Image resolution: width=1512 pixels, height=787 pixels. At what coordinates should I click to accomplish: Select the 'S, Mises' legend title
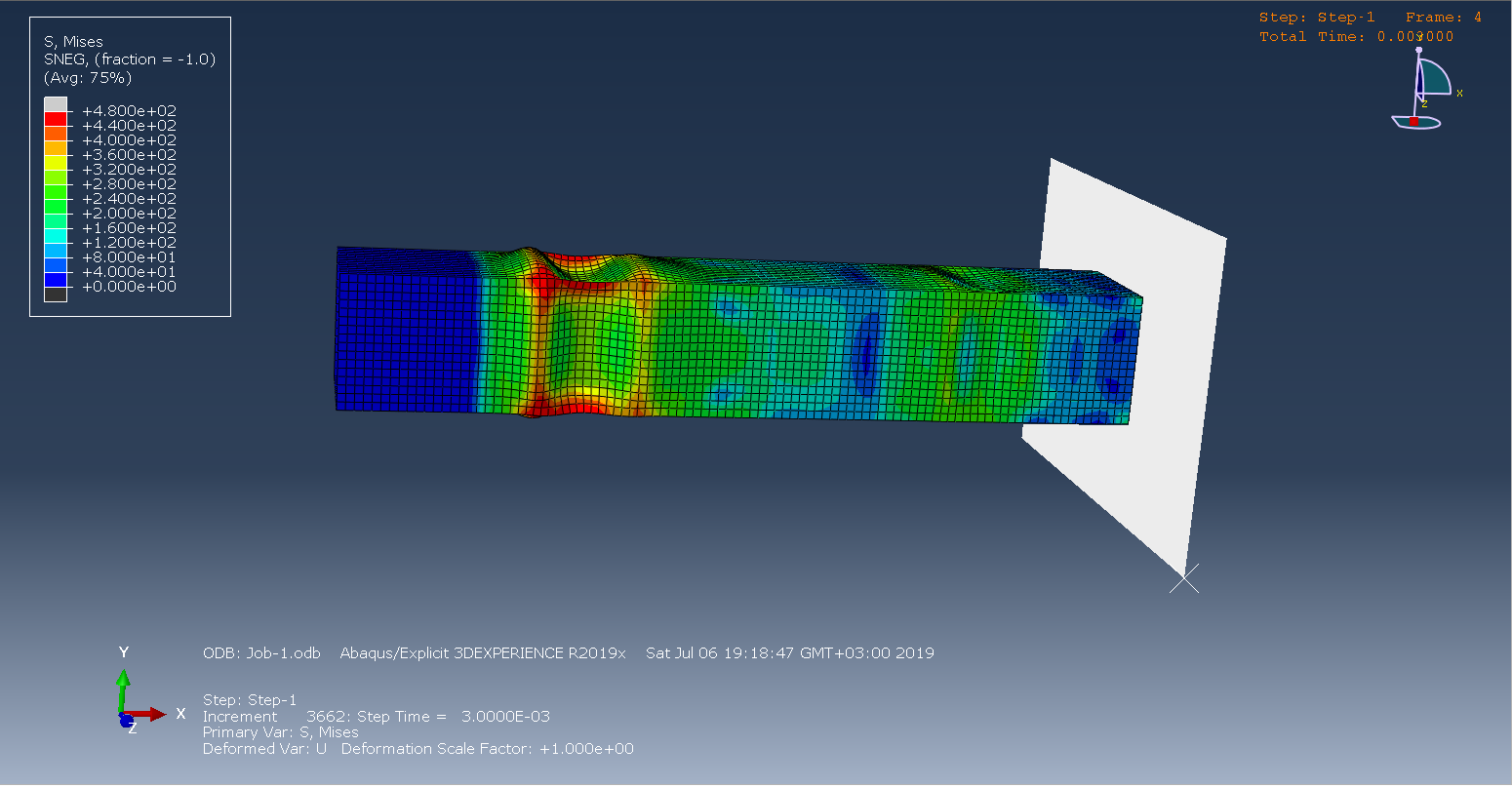(73, 42)
